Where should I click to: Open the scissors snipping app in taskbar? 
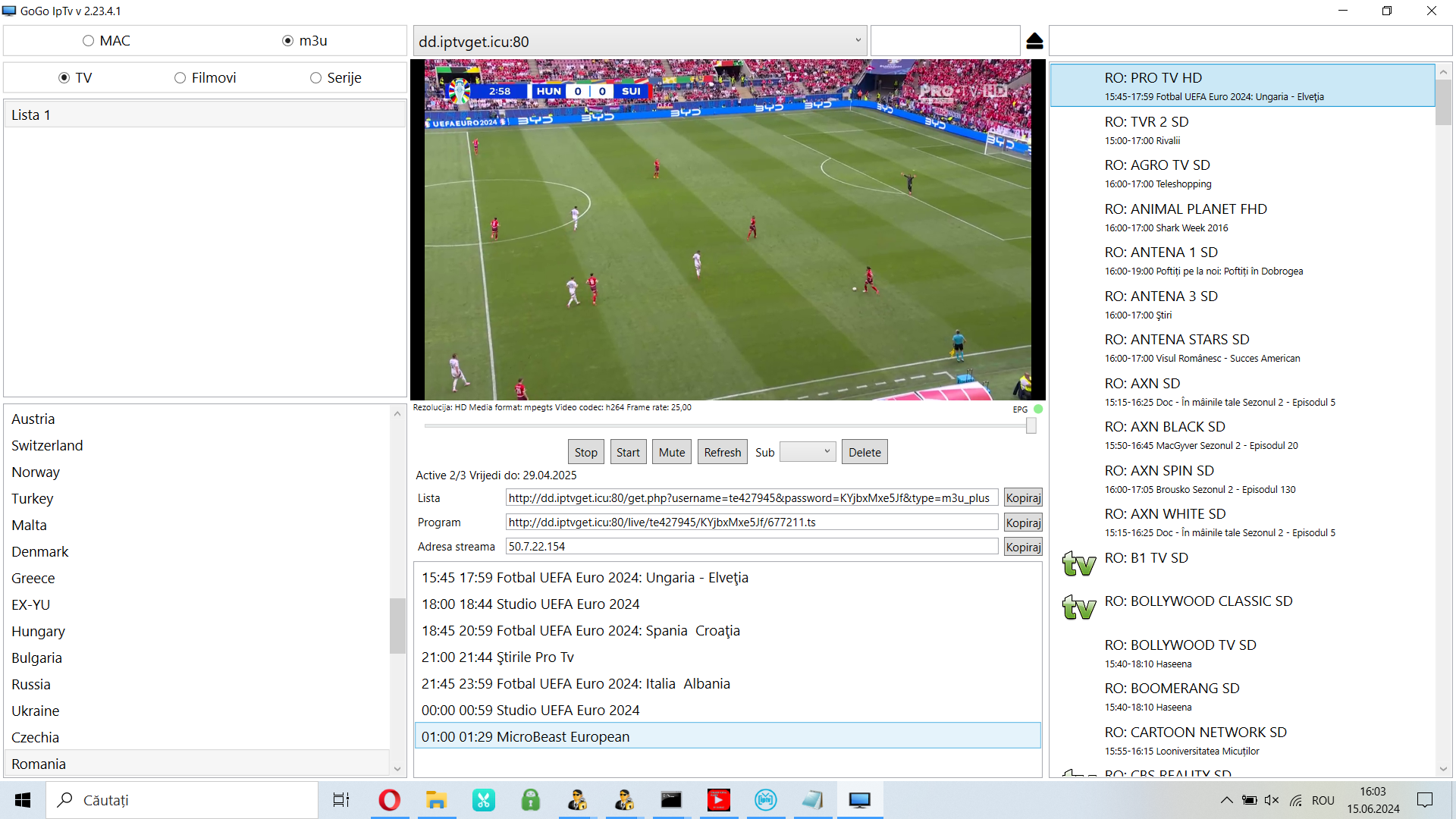[x=483, y=800]
